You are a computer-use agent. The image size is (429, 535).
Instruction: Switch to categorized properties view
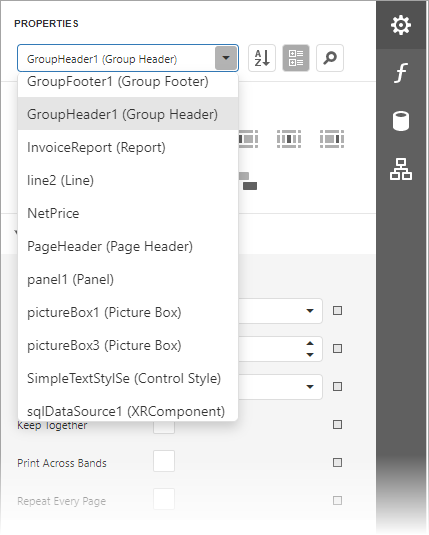click(296, 58)
